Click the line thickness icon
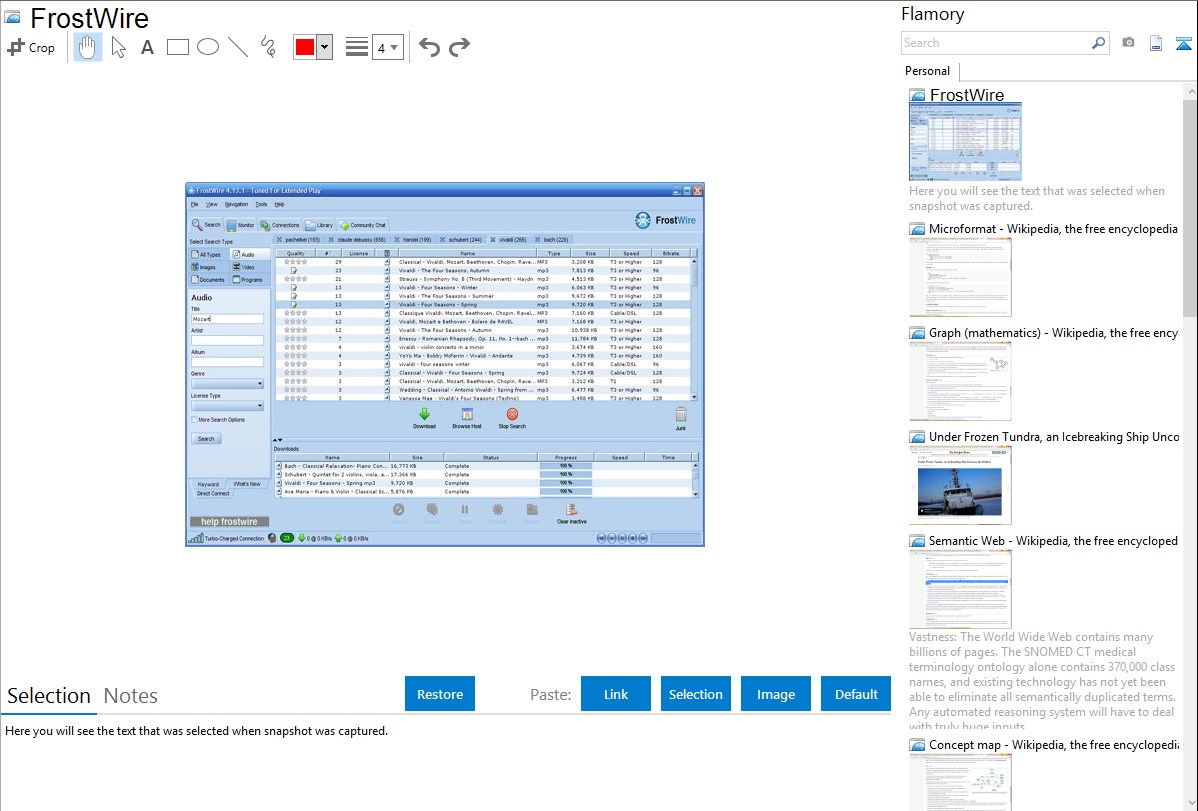 click(x=357, y=47)
